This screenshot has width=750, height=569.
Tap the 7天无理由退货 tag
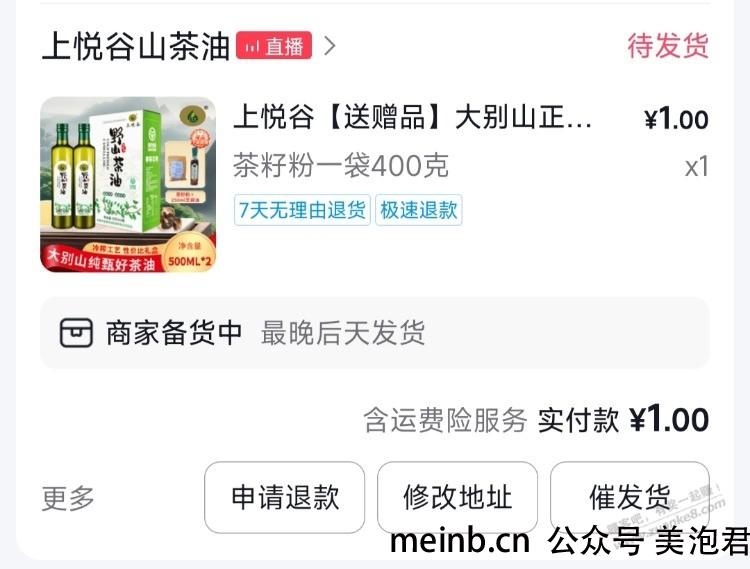click(302, 210)
